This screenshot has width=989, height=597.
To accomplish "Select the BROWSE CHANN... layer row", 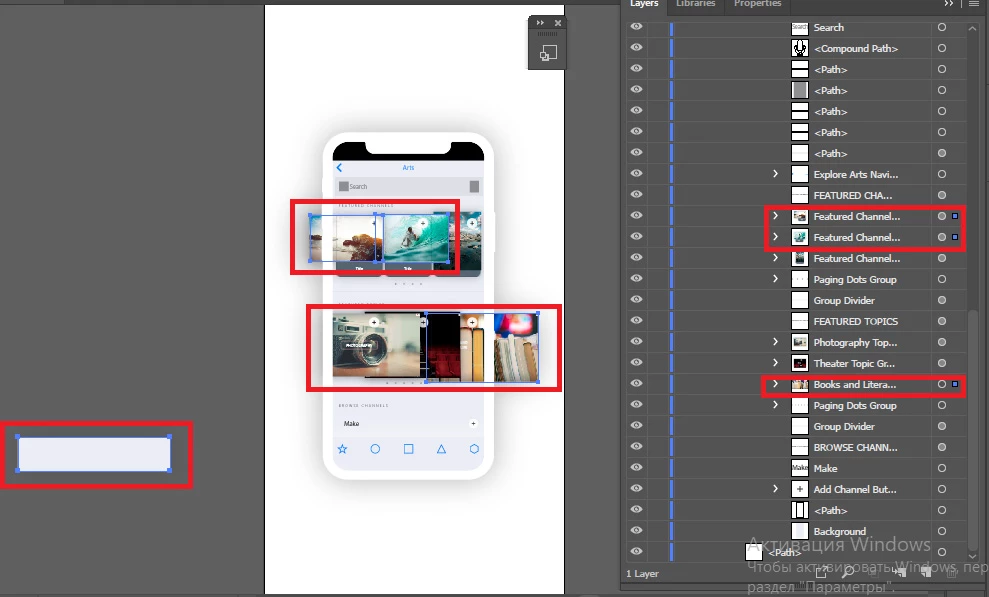I will (796, 447).
